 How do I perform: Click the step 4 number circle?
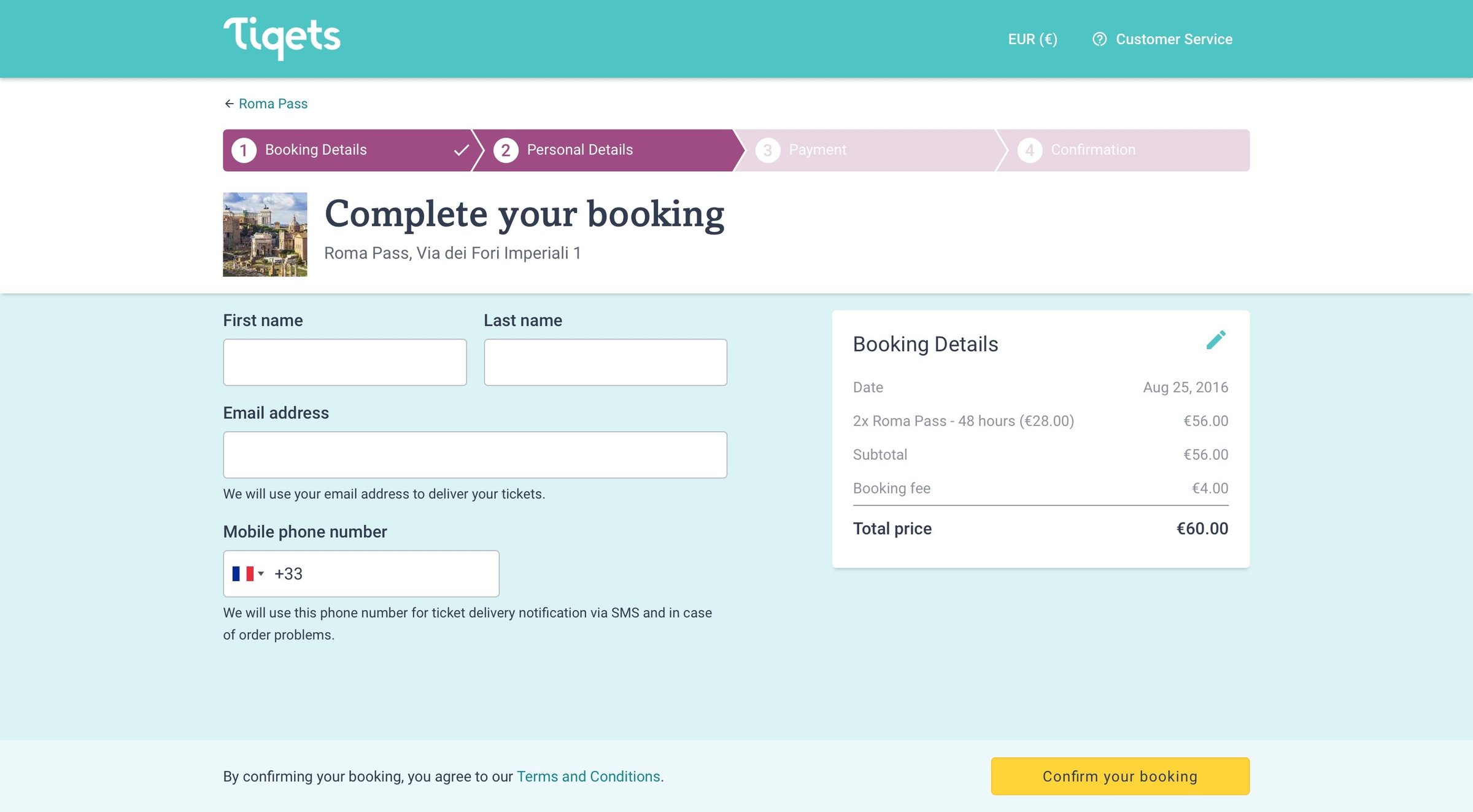1030,150
